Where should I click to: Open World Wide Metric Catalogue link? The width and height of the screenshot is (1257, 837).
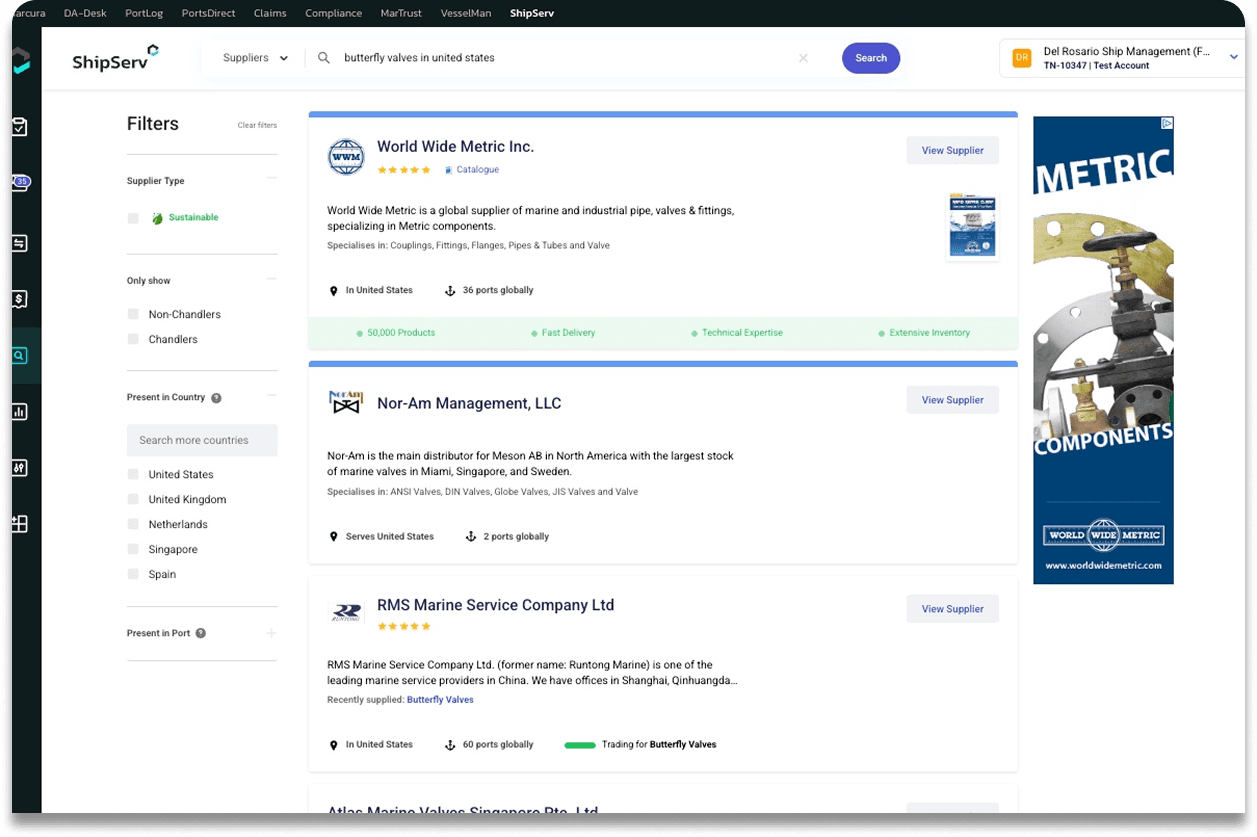[x=472, y=170]
